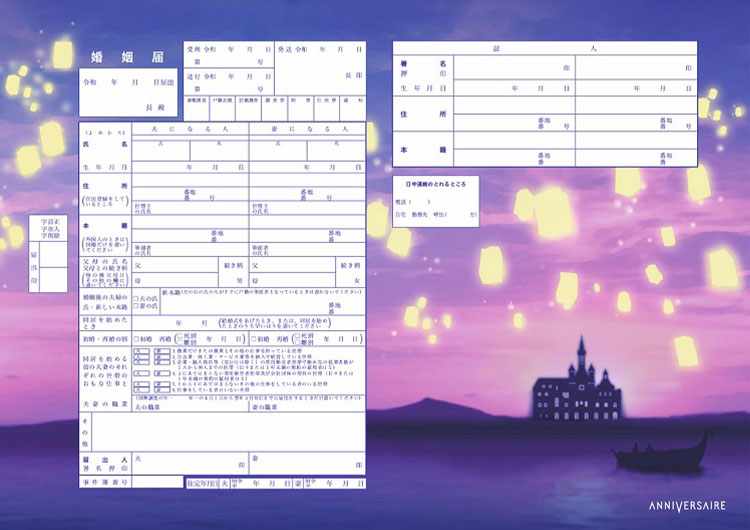Click the first witness 住所 address field

pyautogui.click(x=514, y=114)
